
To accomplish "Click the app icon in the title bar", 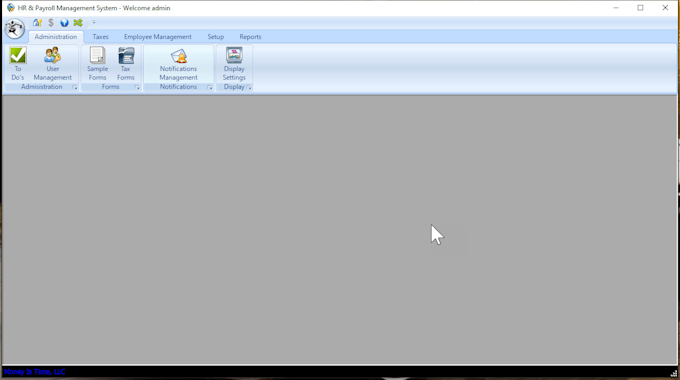I will pos(10,8).
